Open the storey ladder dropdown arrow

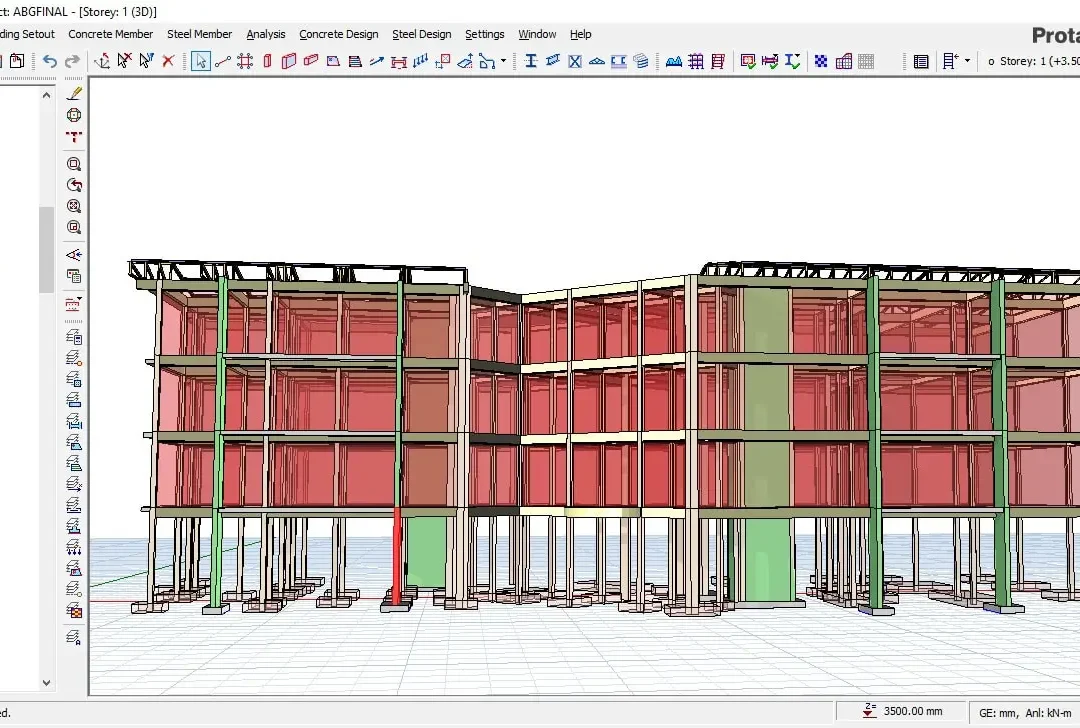coord(968,61)
